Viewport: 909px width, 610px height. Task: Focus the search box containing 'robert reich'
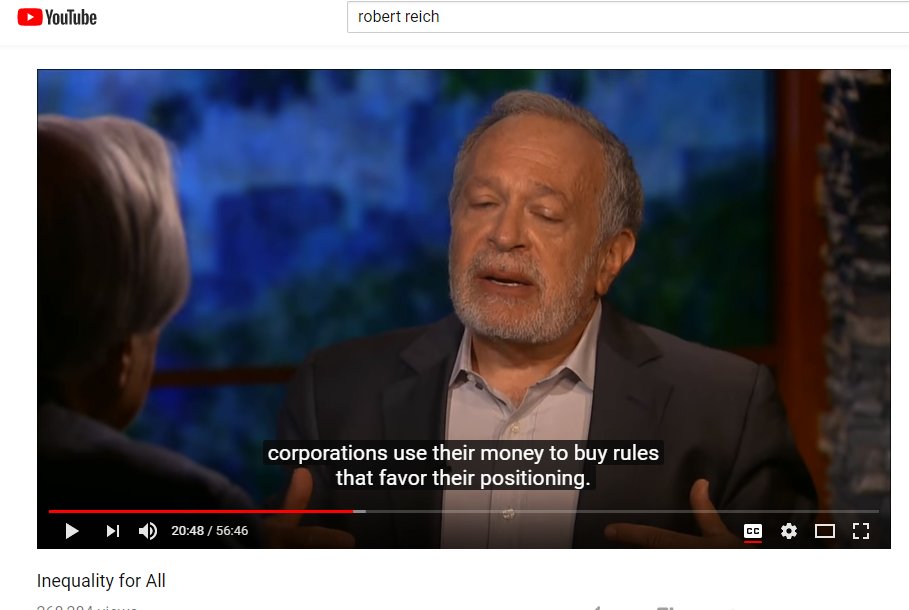[628, 17]
